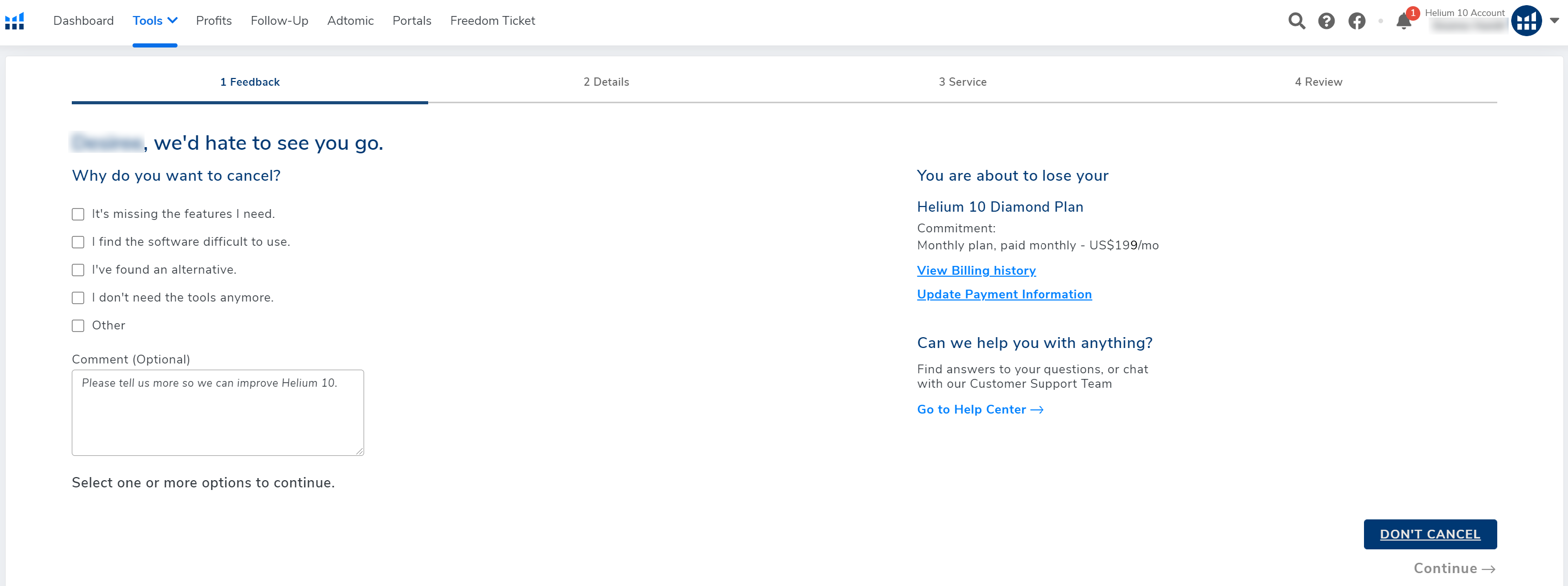Open View Billing history link
This screenshot has height=586, width=1568.
tap(976, 270)
